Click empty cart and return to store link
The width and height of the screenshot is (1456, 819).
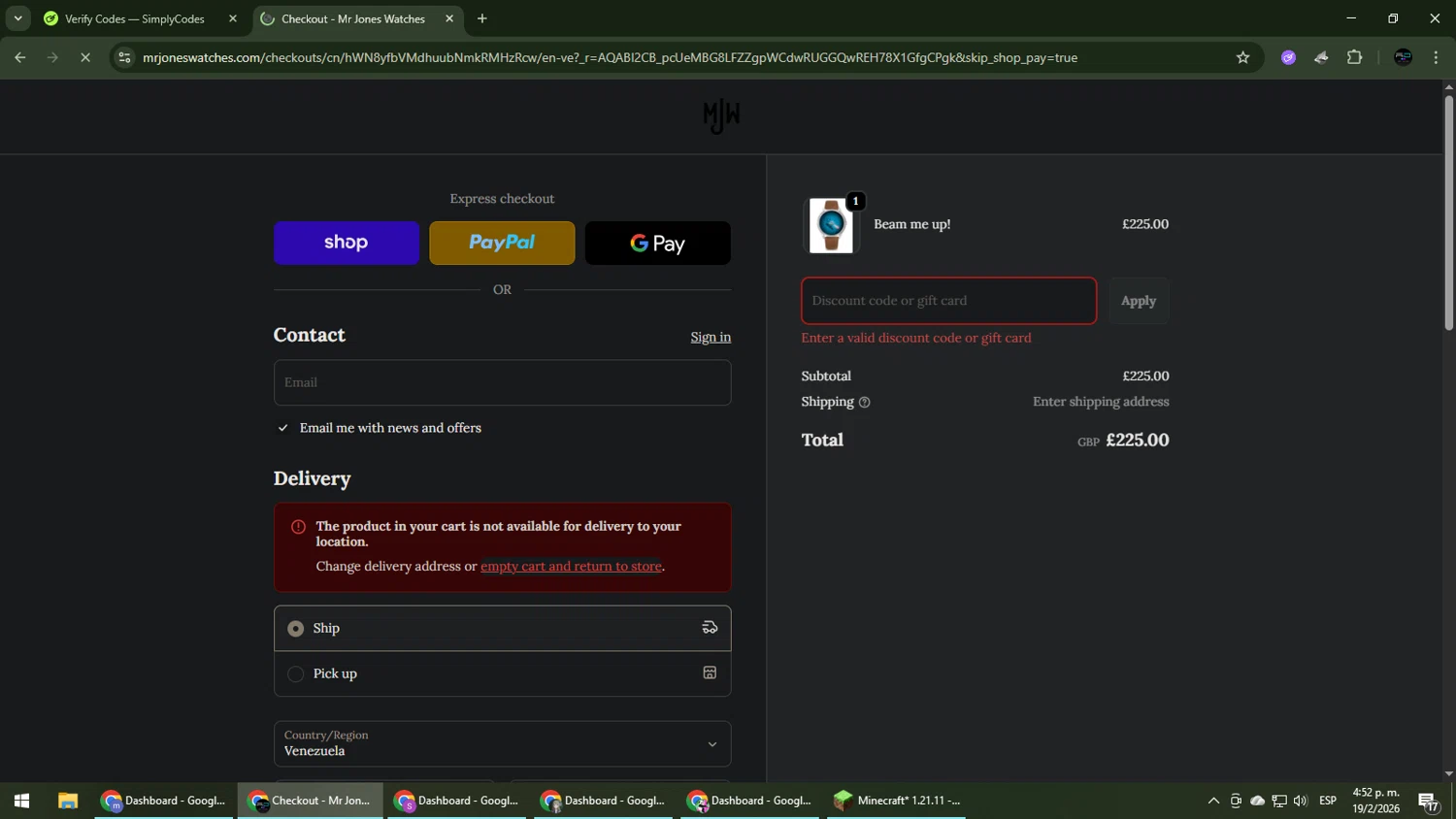(571, 566)
